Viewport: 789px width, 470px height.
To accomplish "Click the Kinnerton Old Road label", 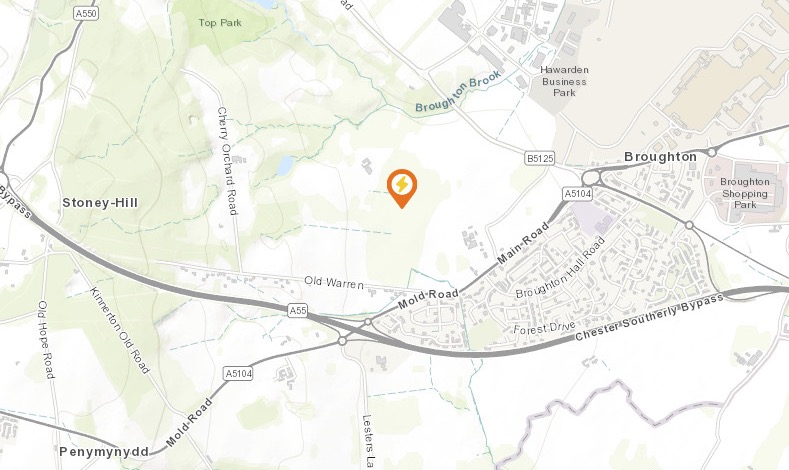I will (120, 331).
